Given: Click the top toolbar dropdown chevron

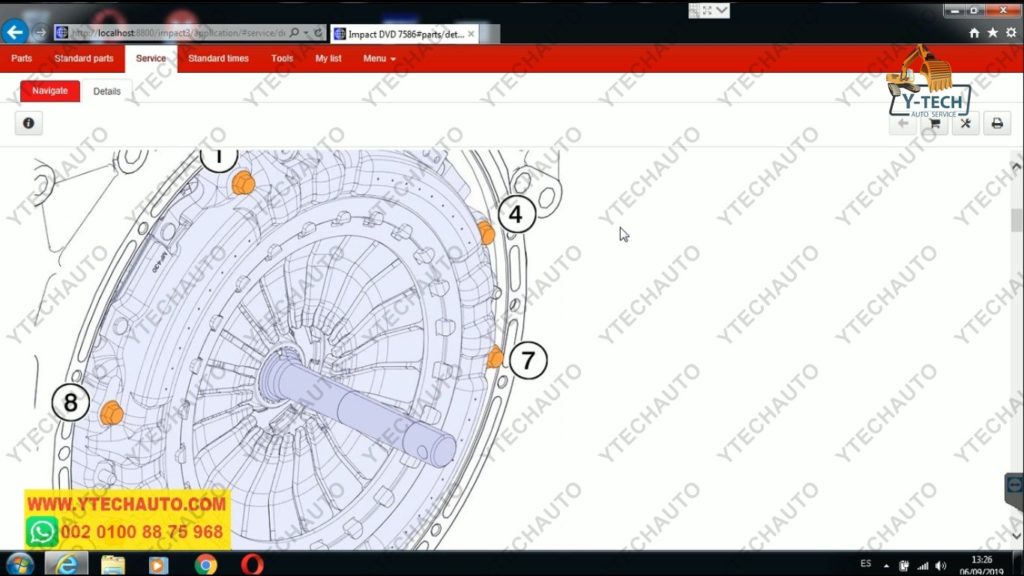Looking at the screenshot, I should click(x=721, y=10).
